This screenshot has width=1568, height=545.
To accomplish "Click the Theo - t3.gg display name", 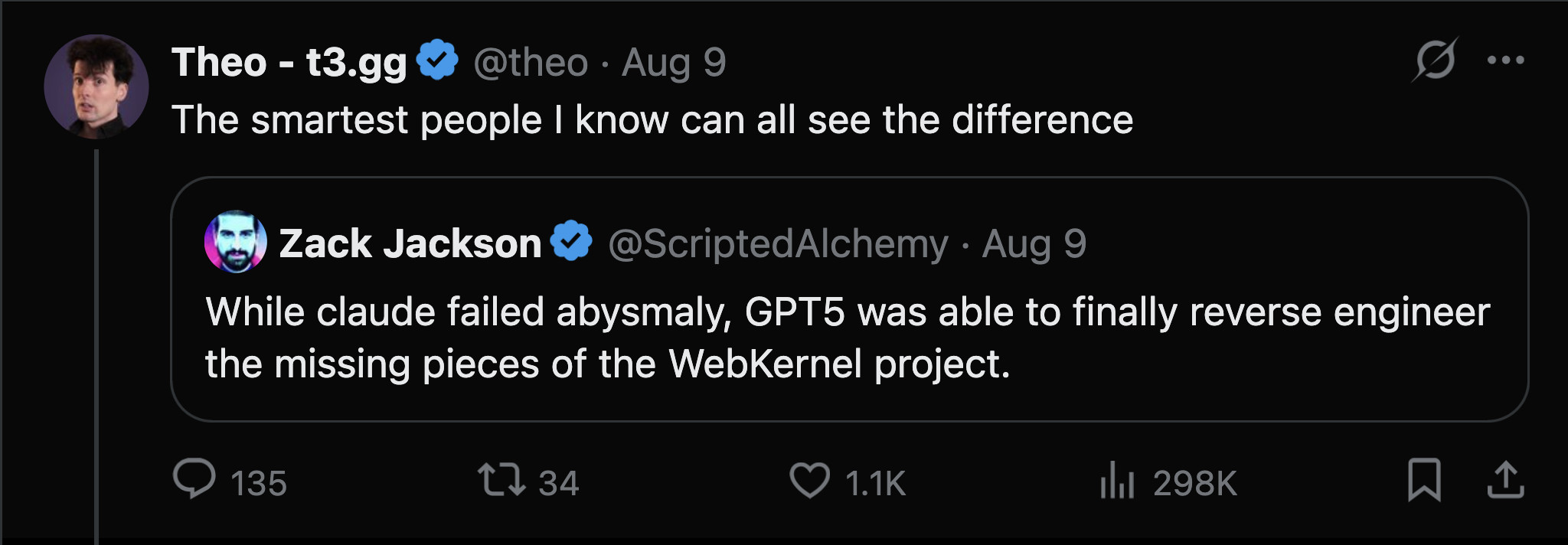I will pyautogui.click(x=289, y=62).
